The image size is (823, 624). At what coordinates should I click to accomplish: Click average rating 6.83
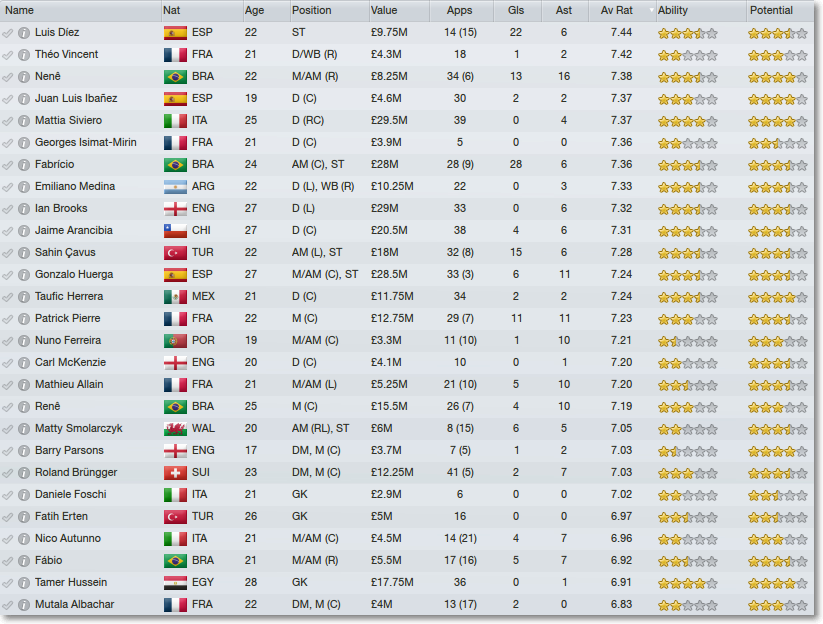(621, 605)
